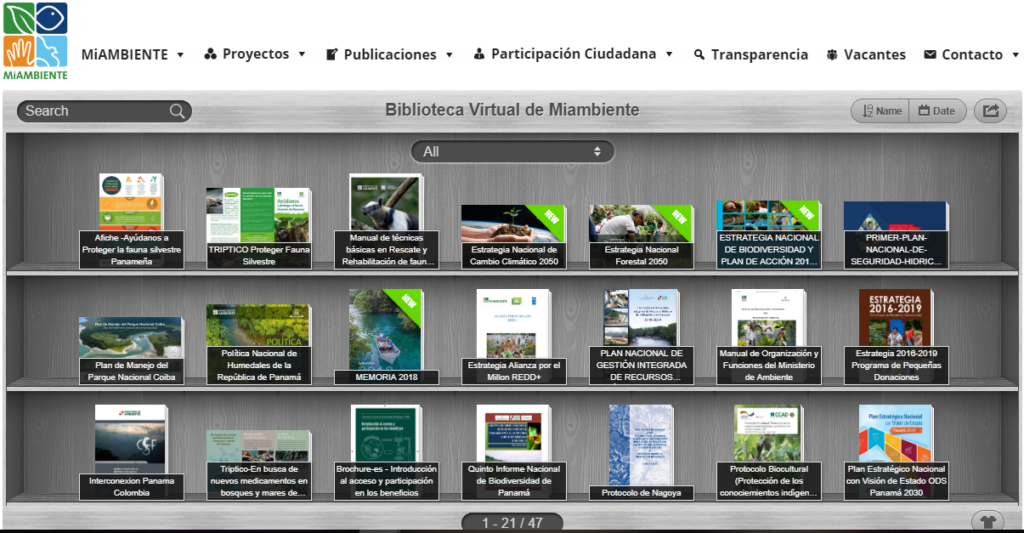Open Triptico-En busca de nuevos medicamentos book
The width and height of the screenshot is (1024, 533).
coord(259,465)
